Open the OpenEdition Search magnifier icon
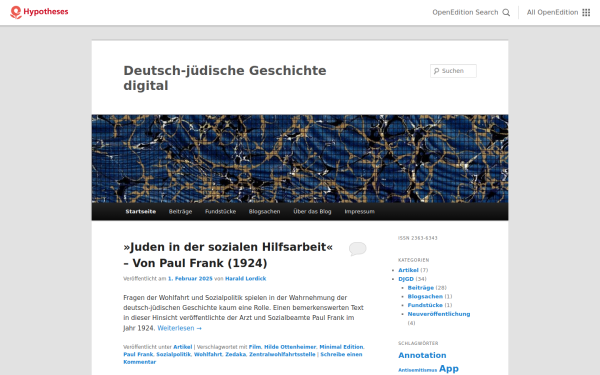Viewport: 600px width, 375px height. click(x=506, y=13)
